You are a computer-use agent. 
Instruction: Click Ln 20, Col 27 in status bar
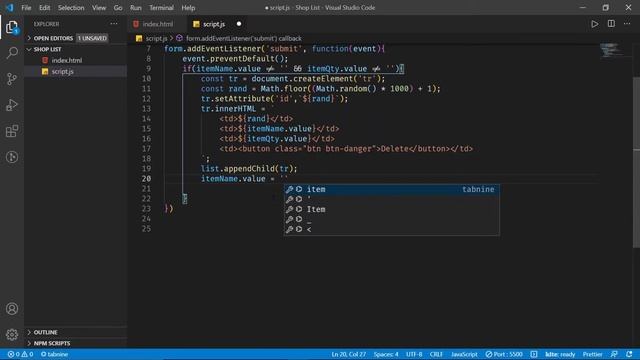coord(349,354)
